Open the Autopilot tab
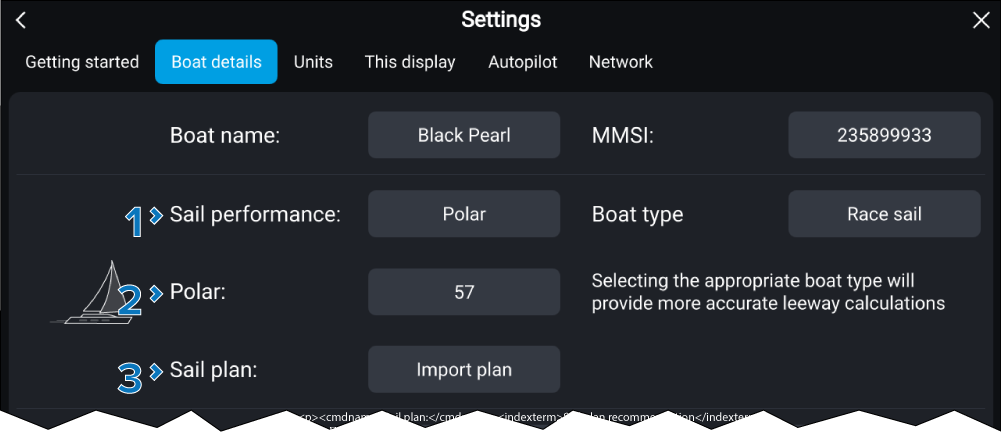 click(523, 62)
